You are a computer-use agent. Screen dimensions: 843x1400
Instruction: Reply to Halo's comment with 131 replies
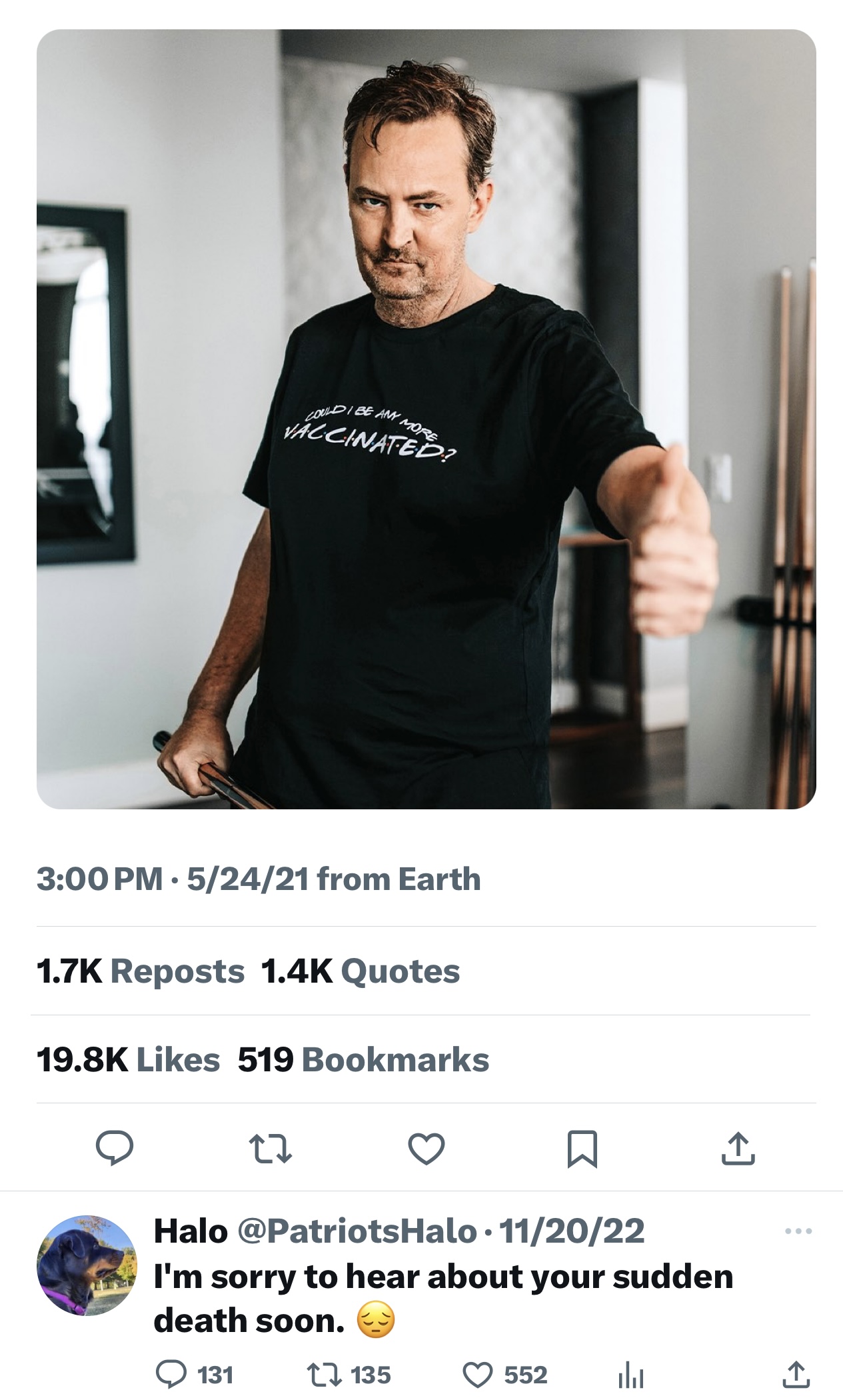(x=171, y=1375)
